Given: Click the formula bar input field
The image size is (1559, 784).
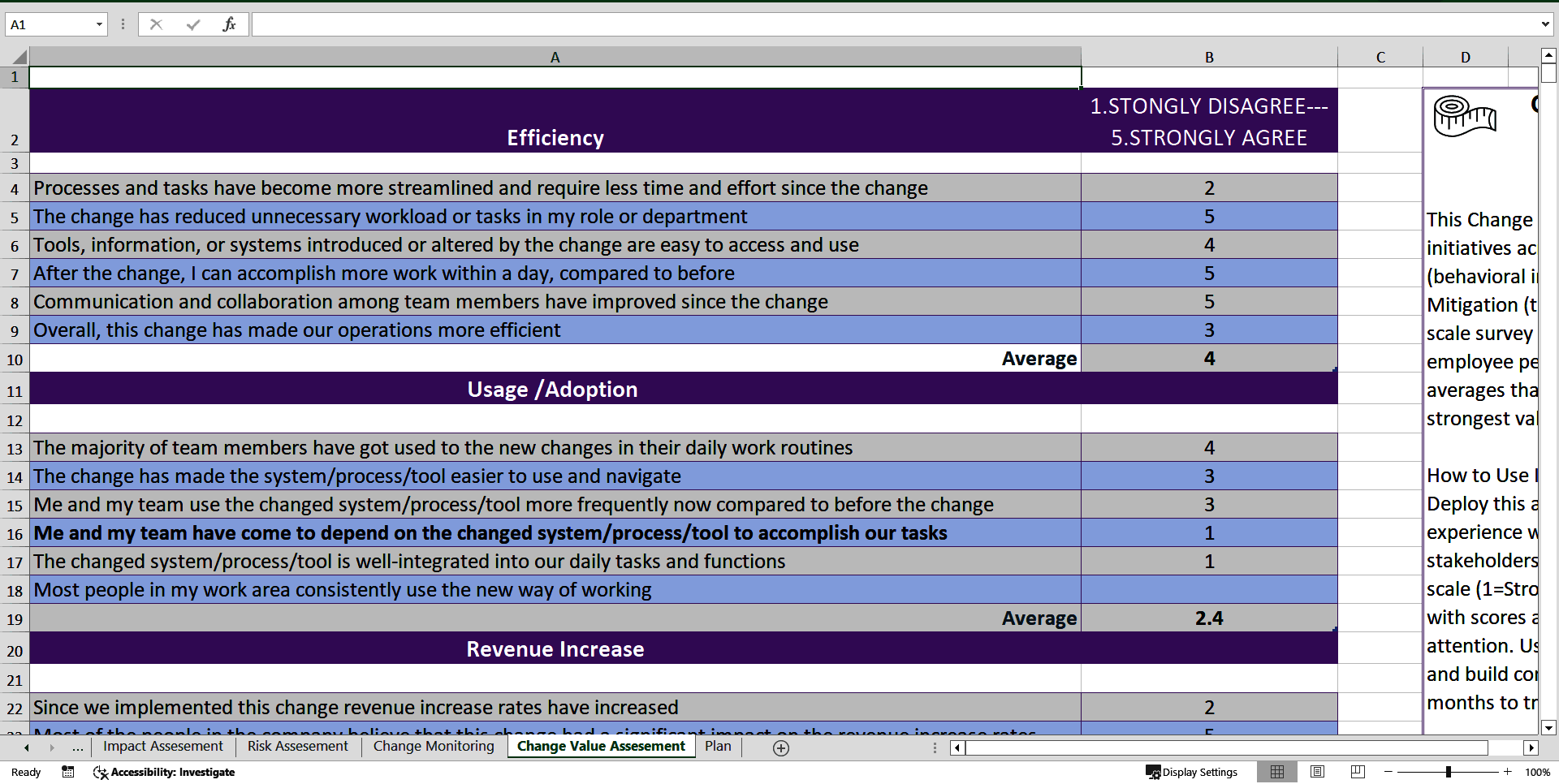Looking at the screenshot, I should 895,24.
